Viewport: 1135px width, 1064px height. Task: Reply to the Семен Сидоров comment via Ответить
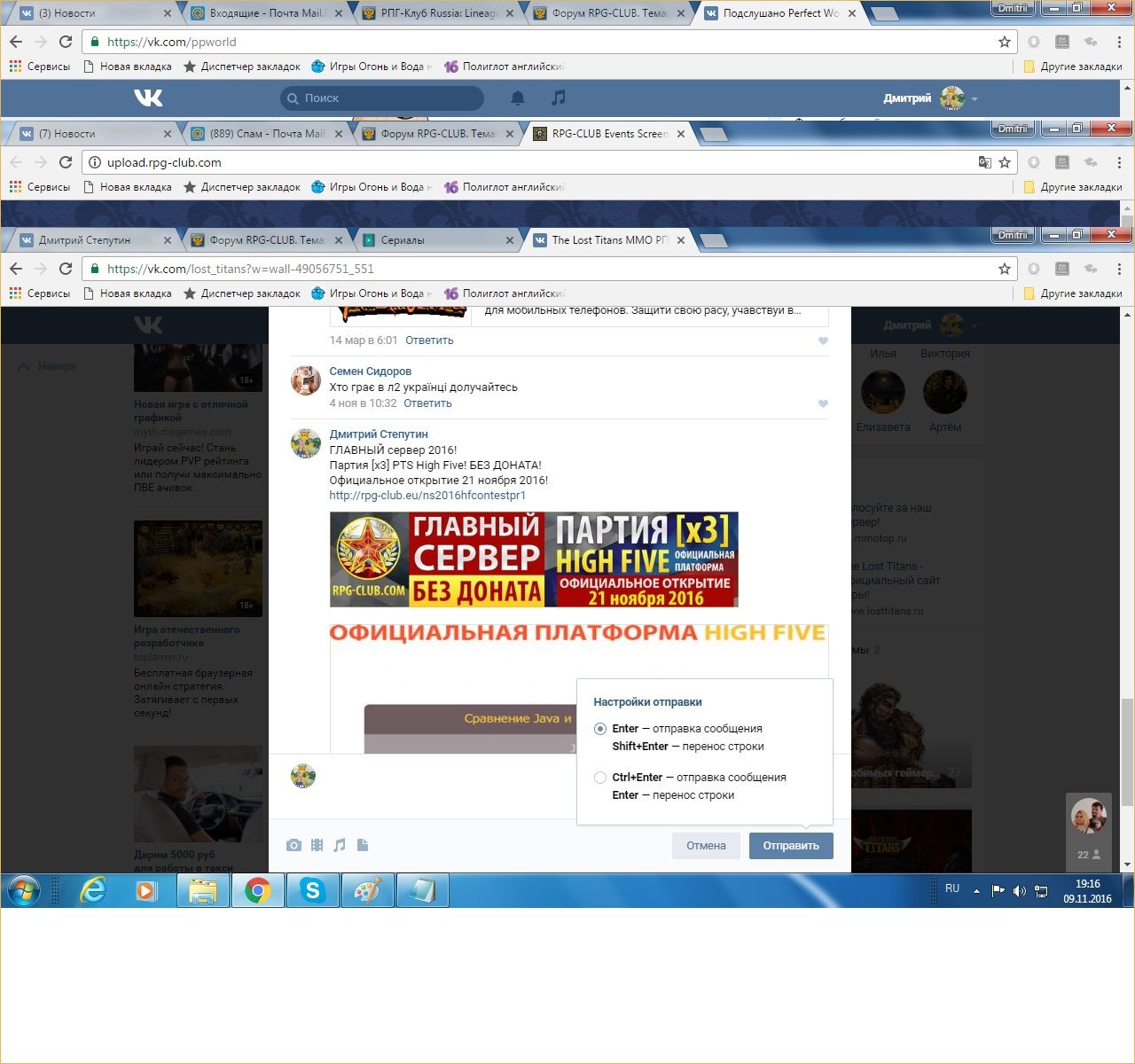point(427,403)
